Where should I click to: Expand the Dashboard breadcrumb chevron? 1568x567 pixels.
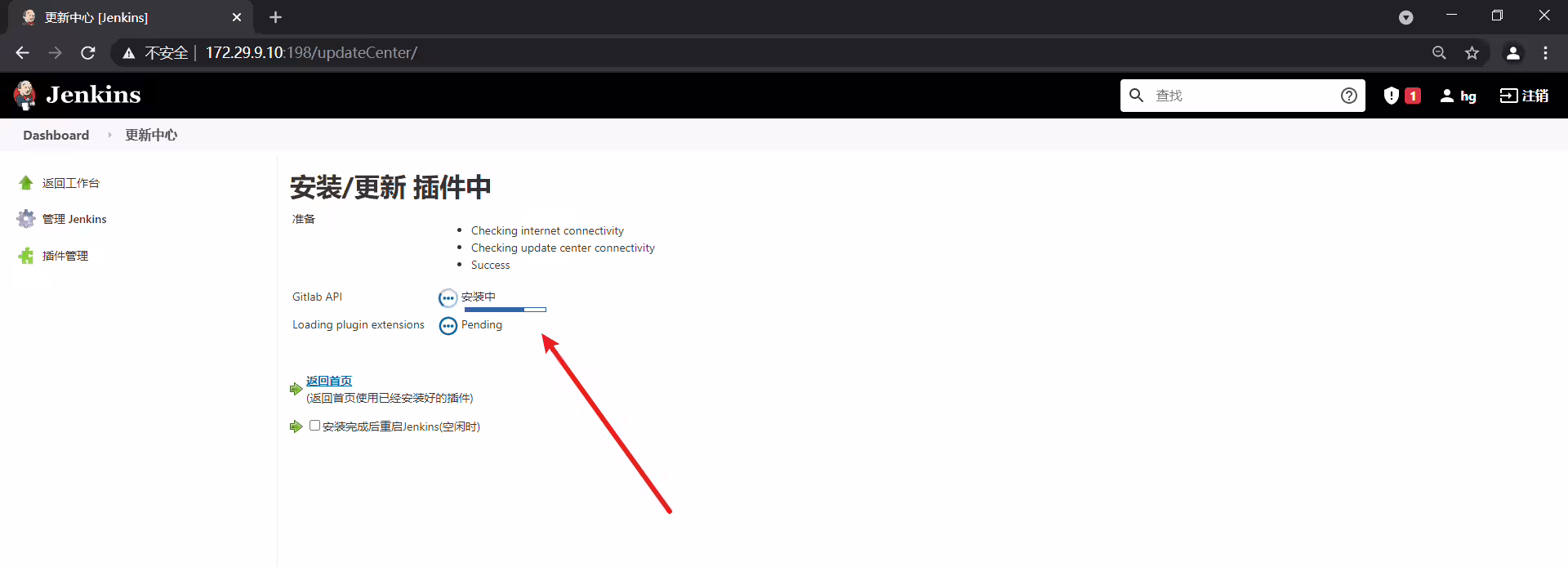point(109,135)
